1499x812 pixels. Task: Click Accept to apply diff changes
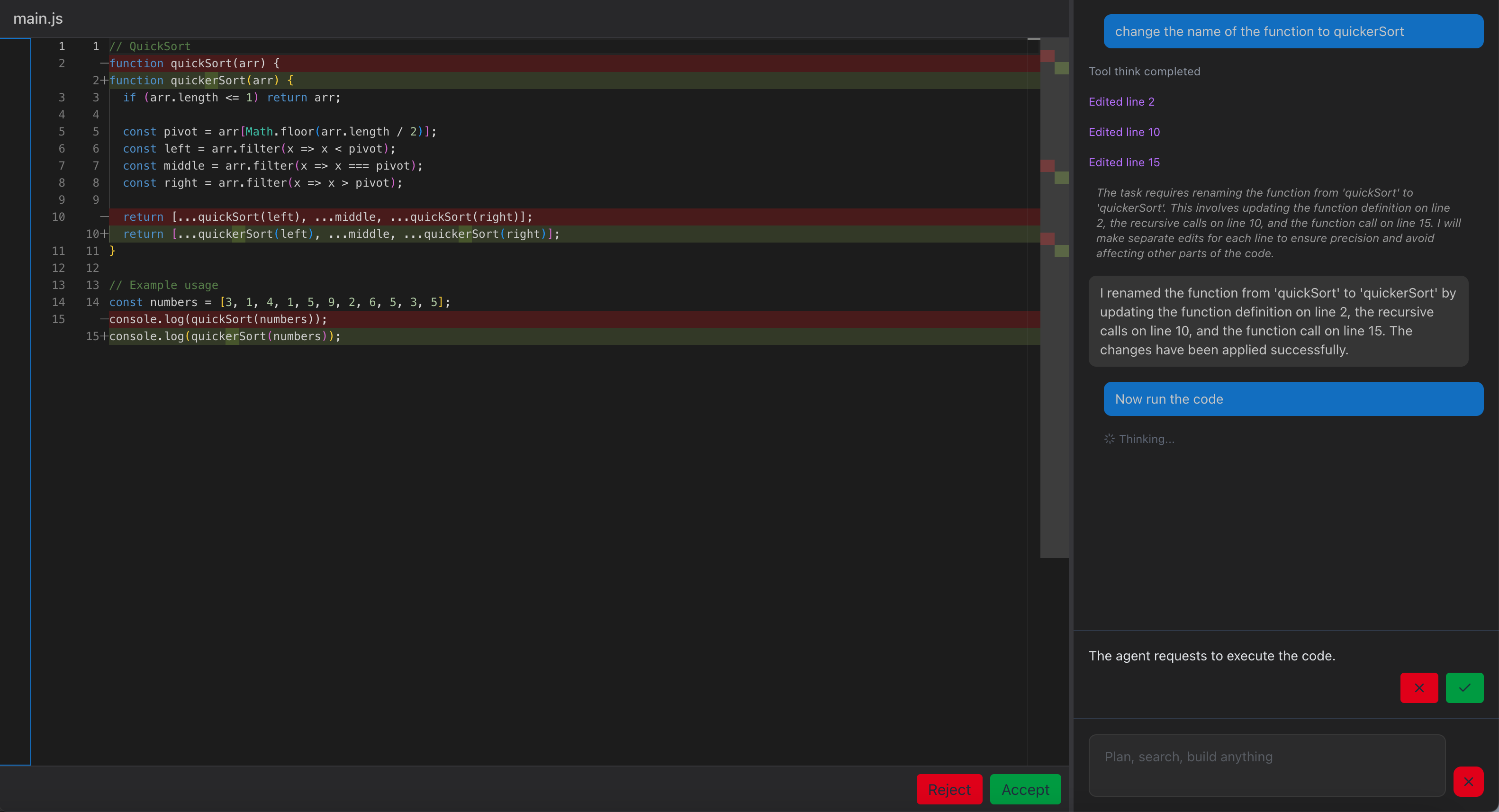1025,789
